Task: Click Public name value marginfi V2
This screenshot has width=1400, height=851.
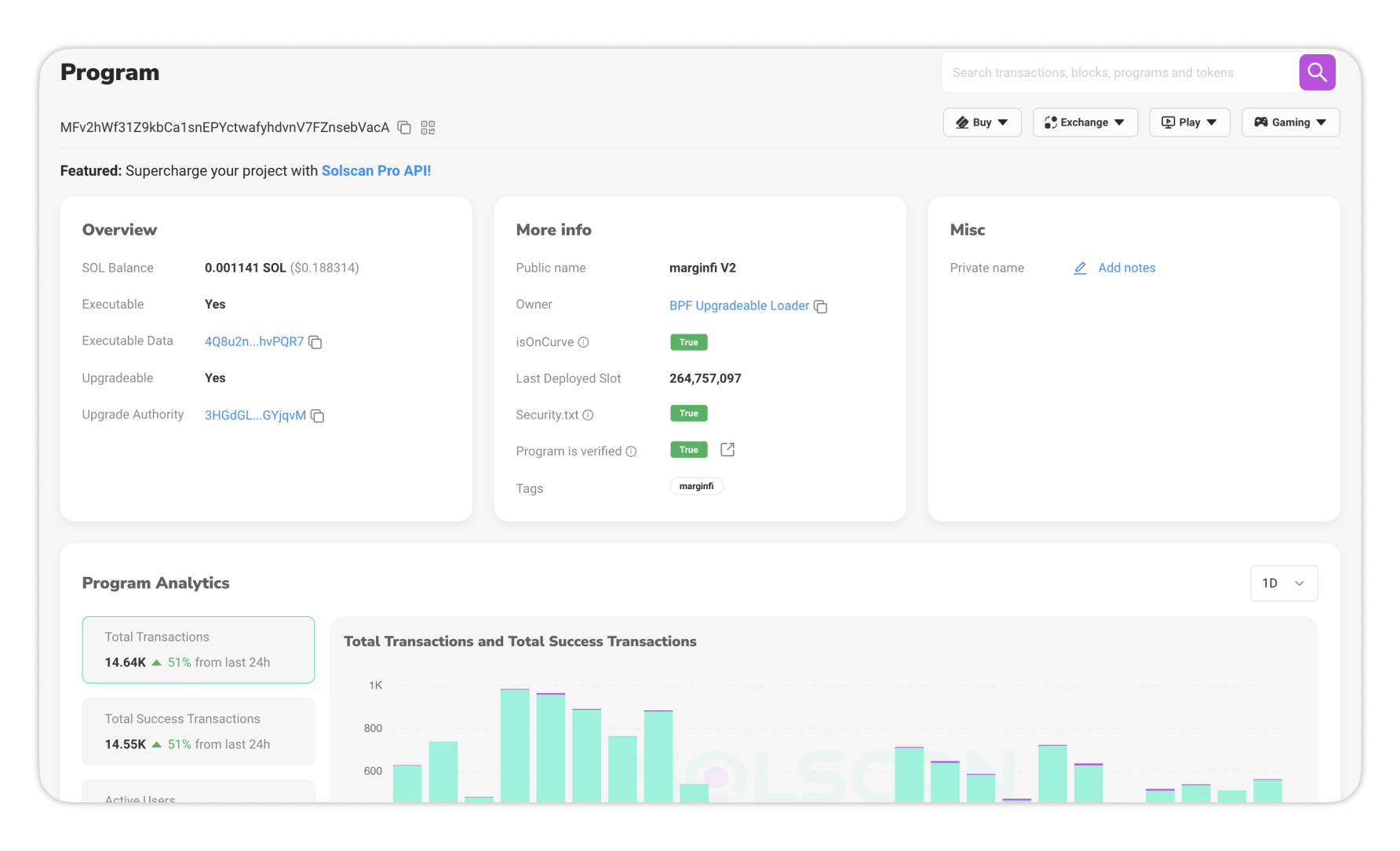Action: coord(702,268)
